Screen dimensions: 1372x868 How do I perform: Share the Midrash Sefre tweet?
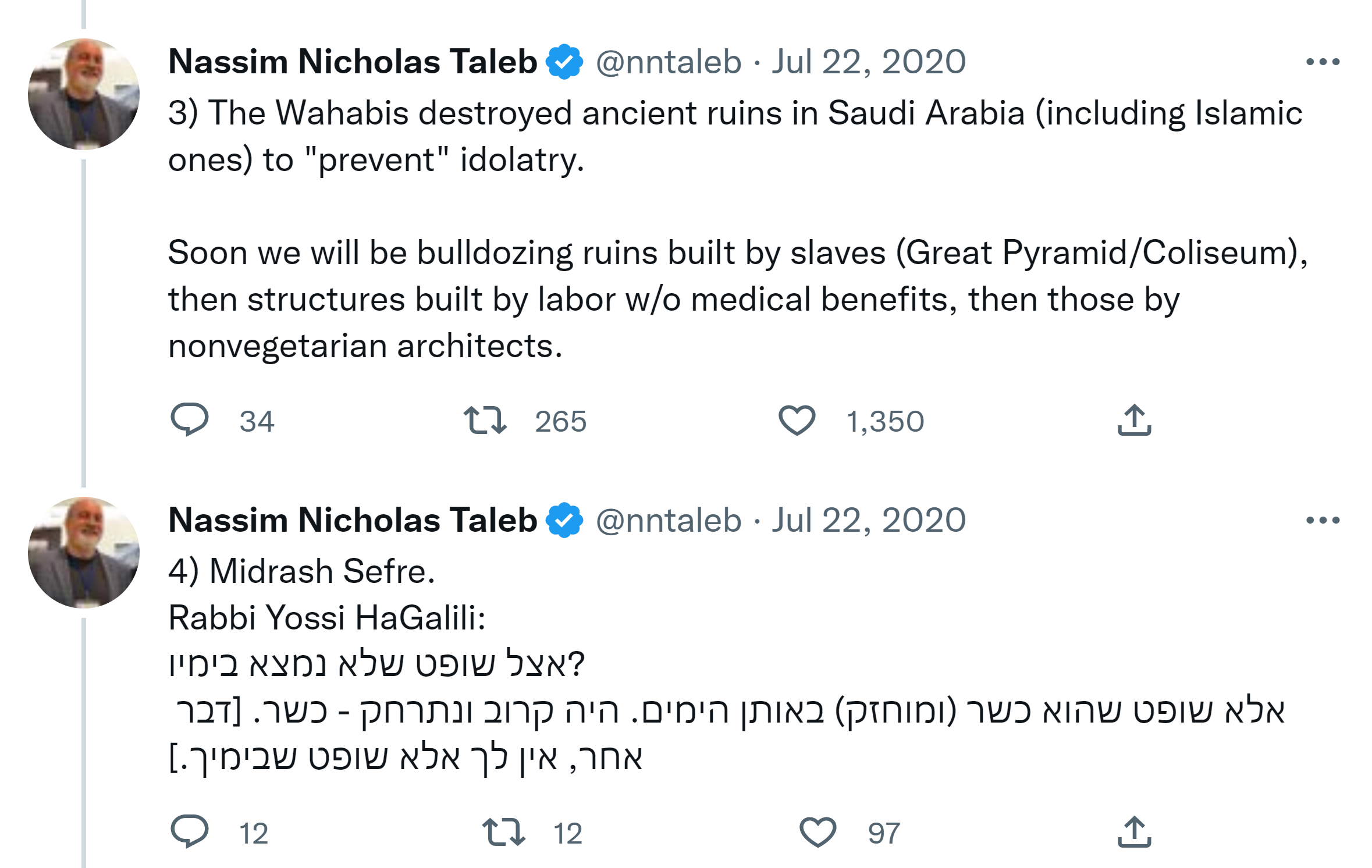tap(1134, 832)
